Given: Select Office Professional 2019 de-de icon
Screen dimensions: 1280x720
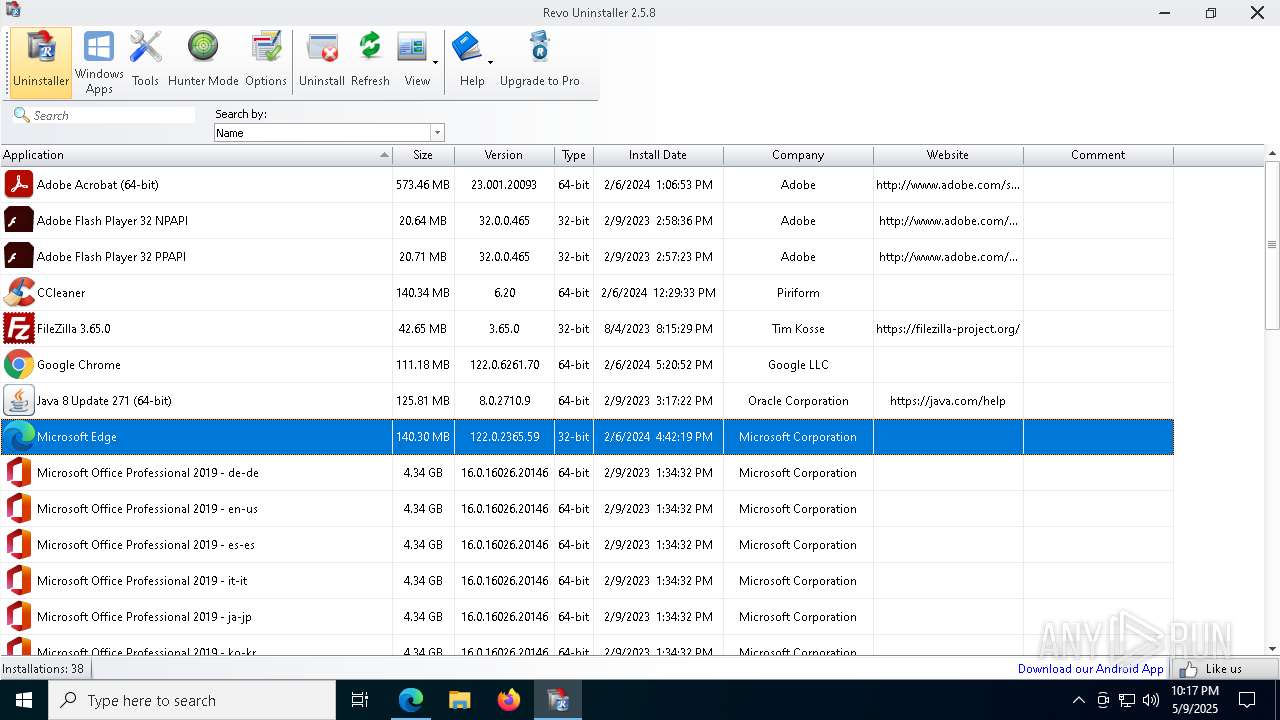Looking at the screenshot, I should point(18,472).
